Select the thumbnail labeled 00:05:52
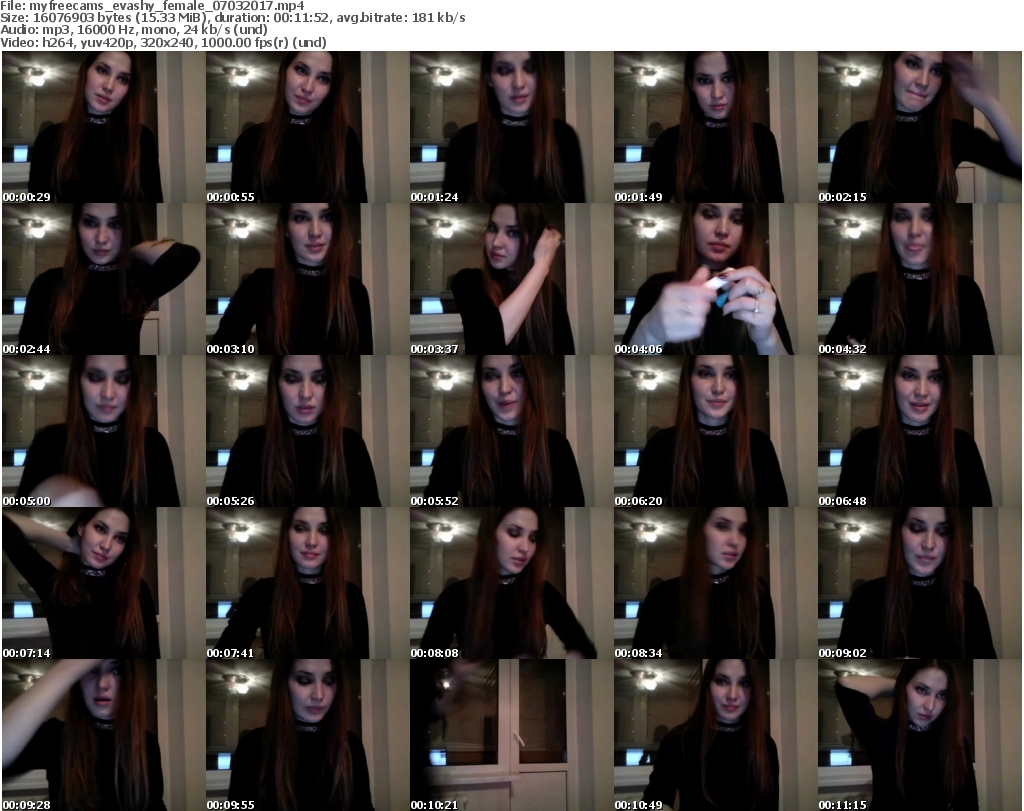1024x811 pixels. click(511, 432)
